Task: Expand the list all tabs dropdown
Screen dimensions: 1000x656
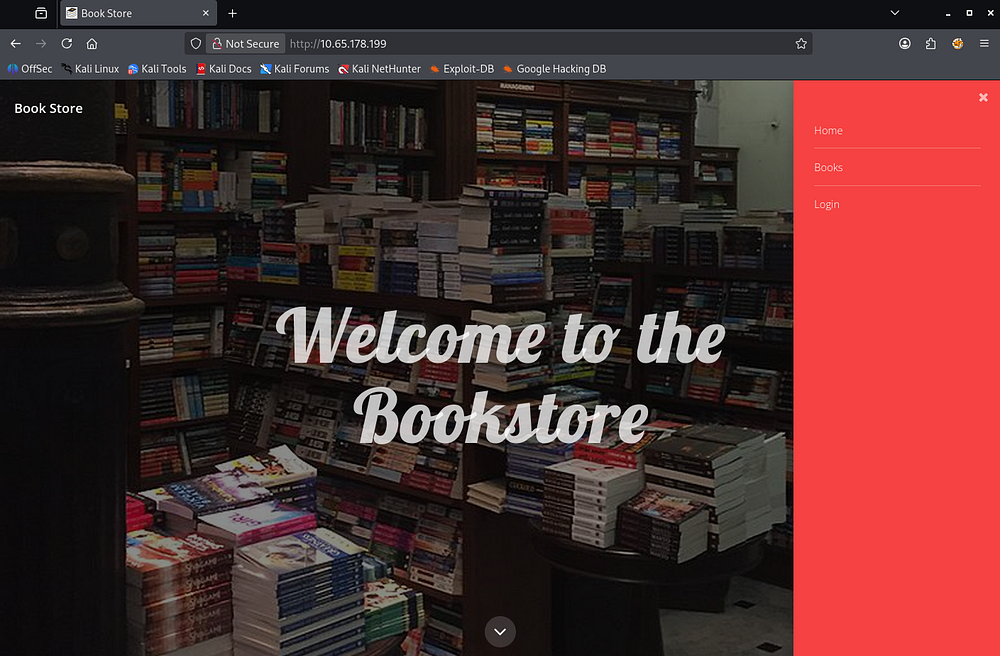Action: [x=893, y=13]
